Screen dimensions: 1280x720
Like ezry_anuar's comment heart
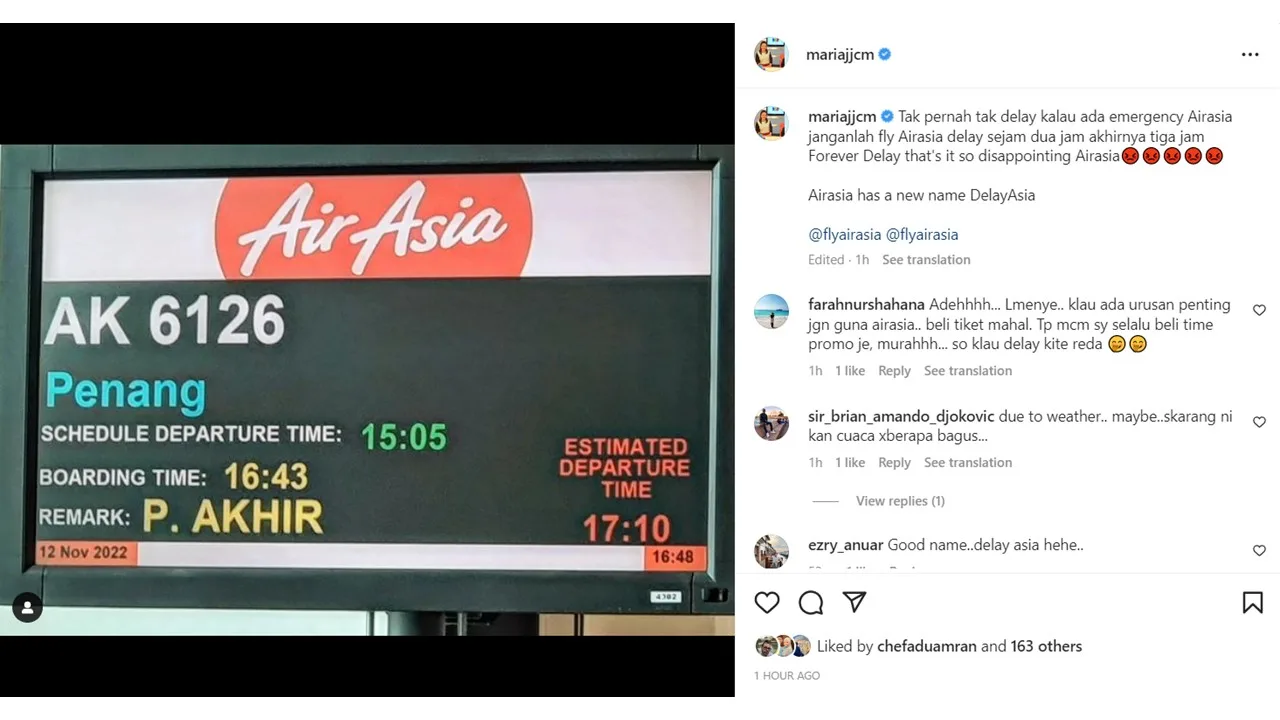click(x=1259, y=551)
